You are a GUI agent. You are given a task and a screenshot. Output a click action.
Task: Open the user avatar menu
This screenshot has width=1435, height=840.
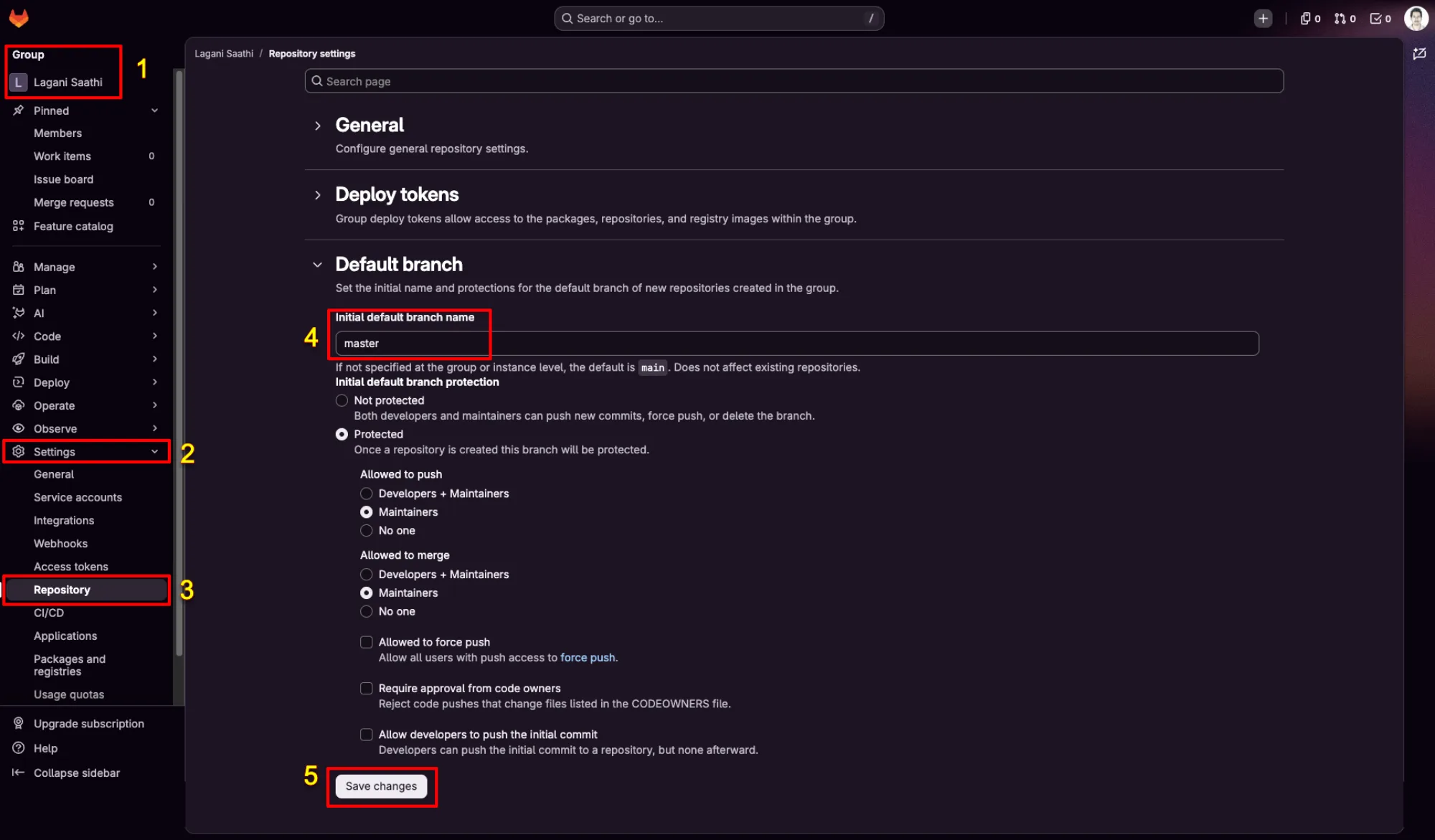(x=1416, y=19)
